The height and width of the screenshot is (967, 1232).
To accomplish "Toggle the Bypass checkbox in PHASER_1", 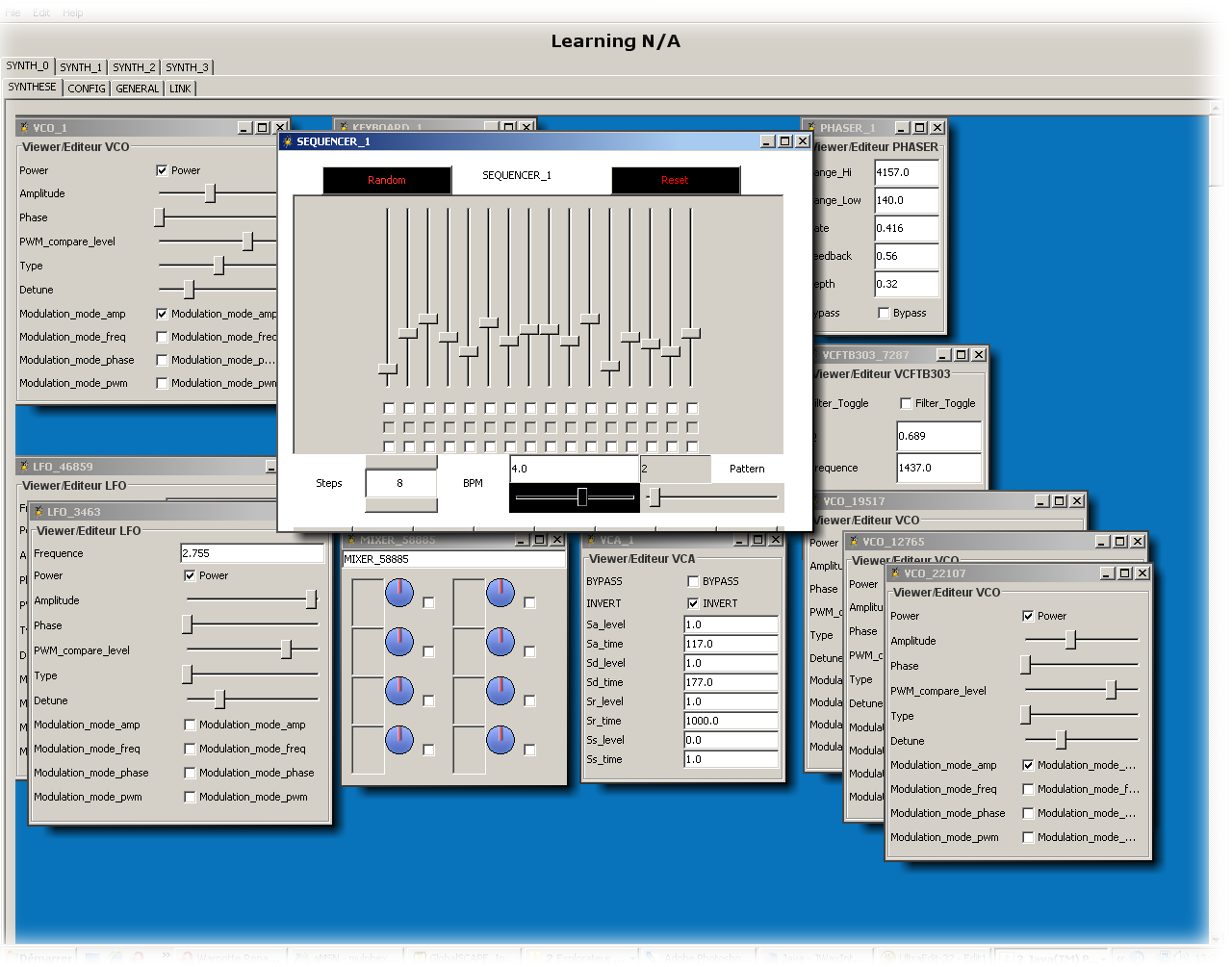I will tap(883, 313).
